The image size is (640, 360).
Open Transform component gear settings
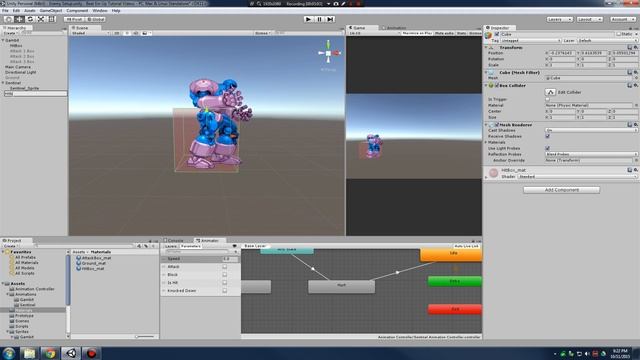tap(636, 48)
